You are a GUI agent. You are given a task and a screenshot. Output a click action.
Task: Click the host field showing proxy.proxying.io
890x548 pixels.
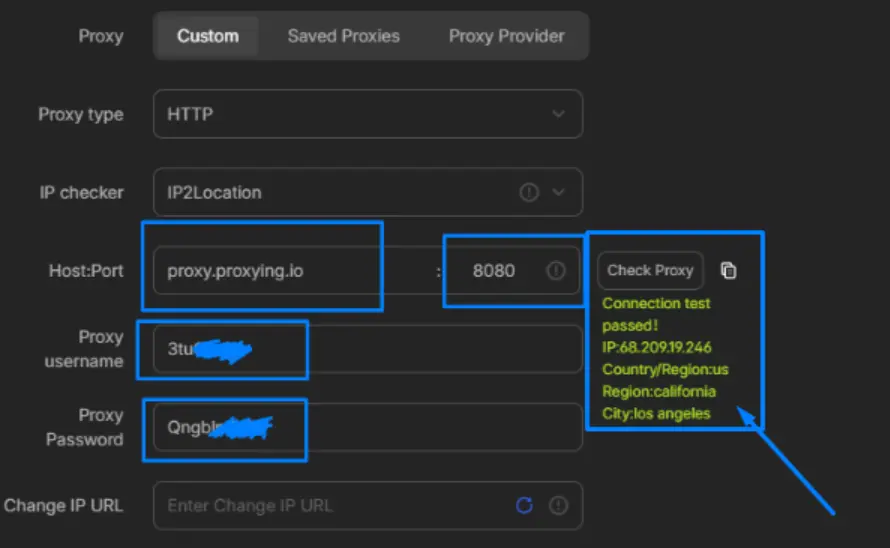[290, 271]
